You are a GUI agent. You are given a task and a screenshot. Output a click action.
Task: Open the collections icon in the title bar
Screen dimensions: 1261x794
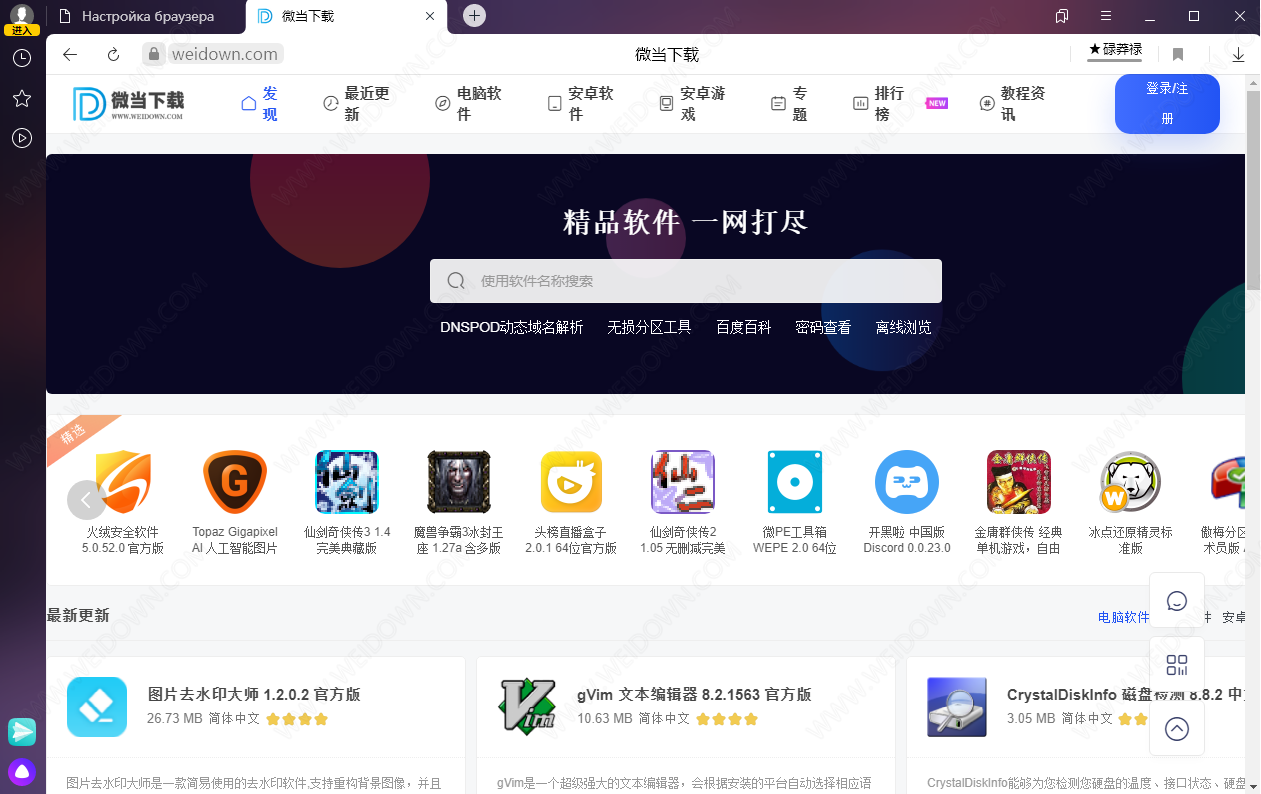1062,16
